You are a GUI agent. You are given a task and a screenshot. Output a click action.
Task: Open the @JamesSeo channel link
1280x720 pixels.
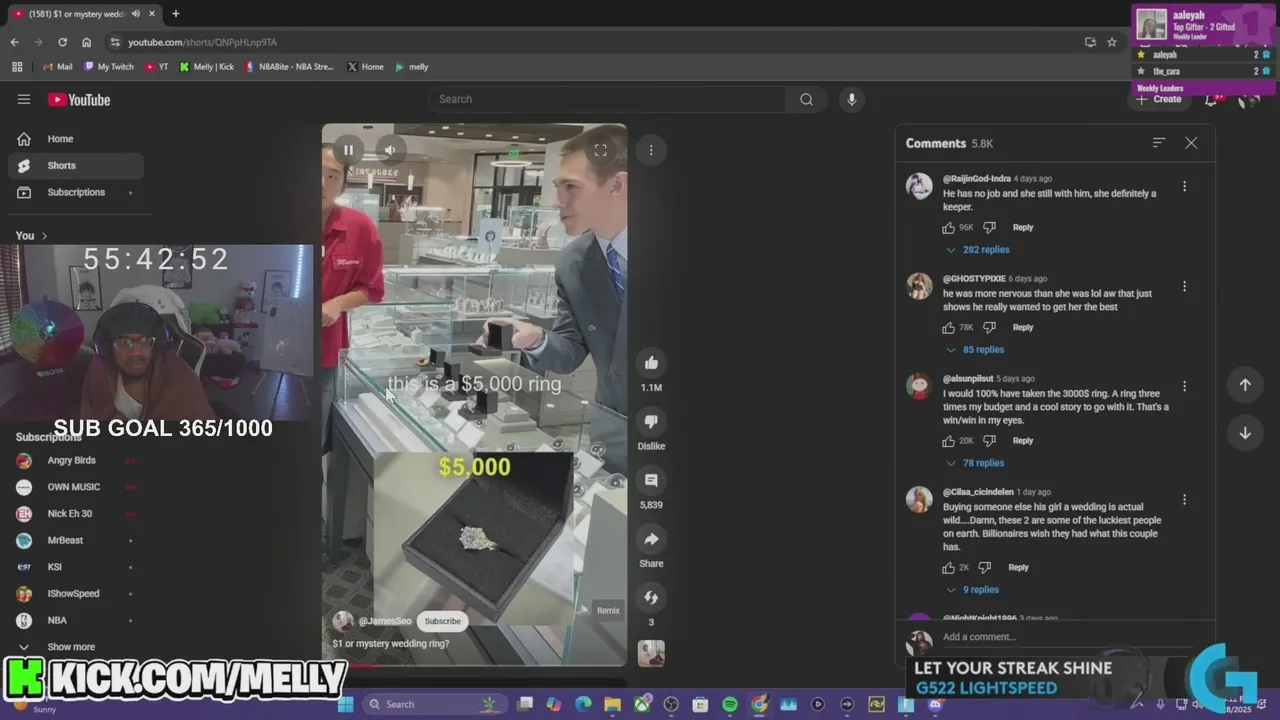(x=385, y=621)
